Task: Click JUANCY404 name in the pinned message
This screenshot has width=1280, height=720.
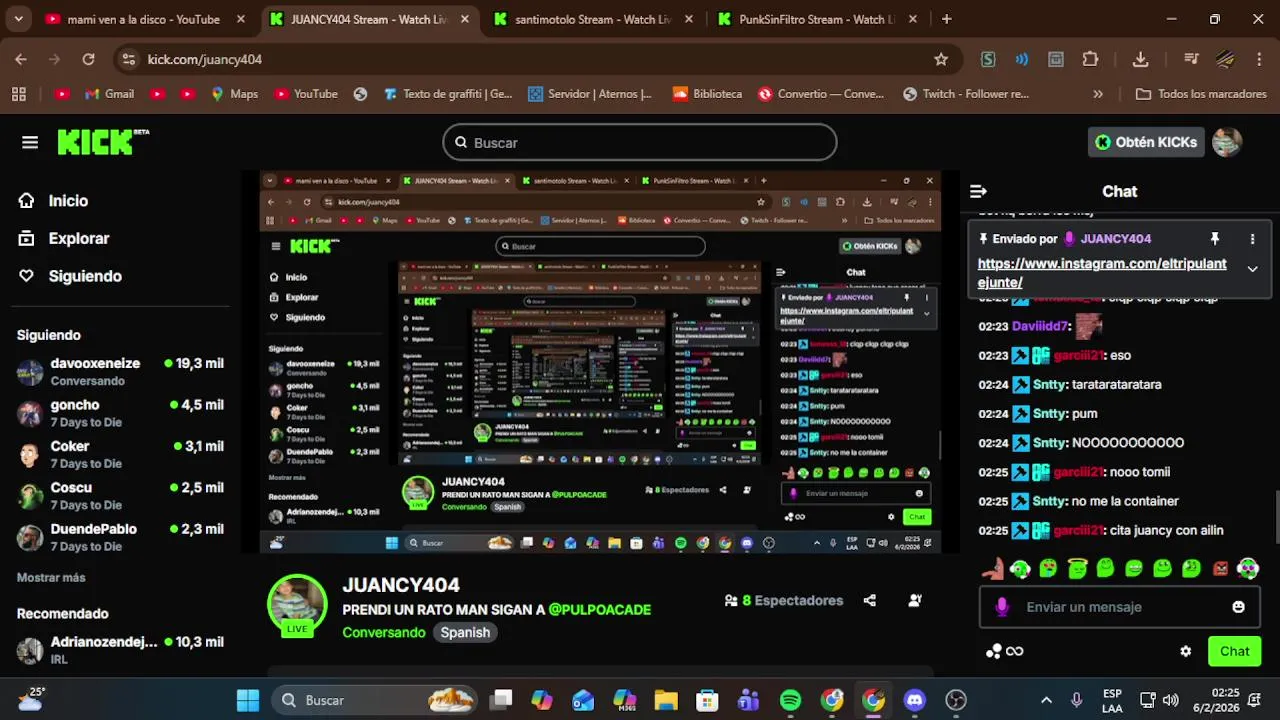Action: [1115, 239]
